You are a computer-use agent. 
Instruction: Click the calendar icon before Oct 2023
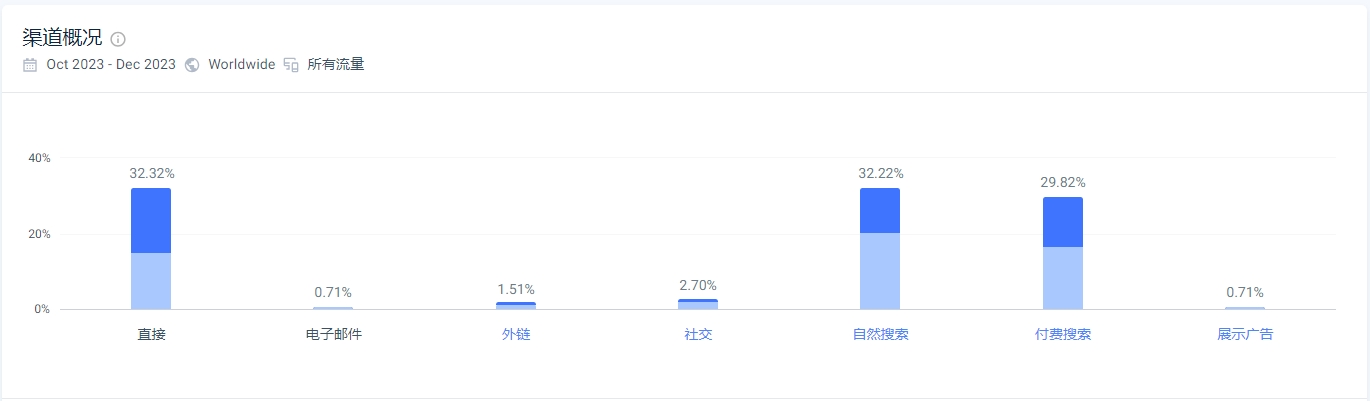point(30,65)
